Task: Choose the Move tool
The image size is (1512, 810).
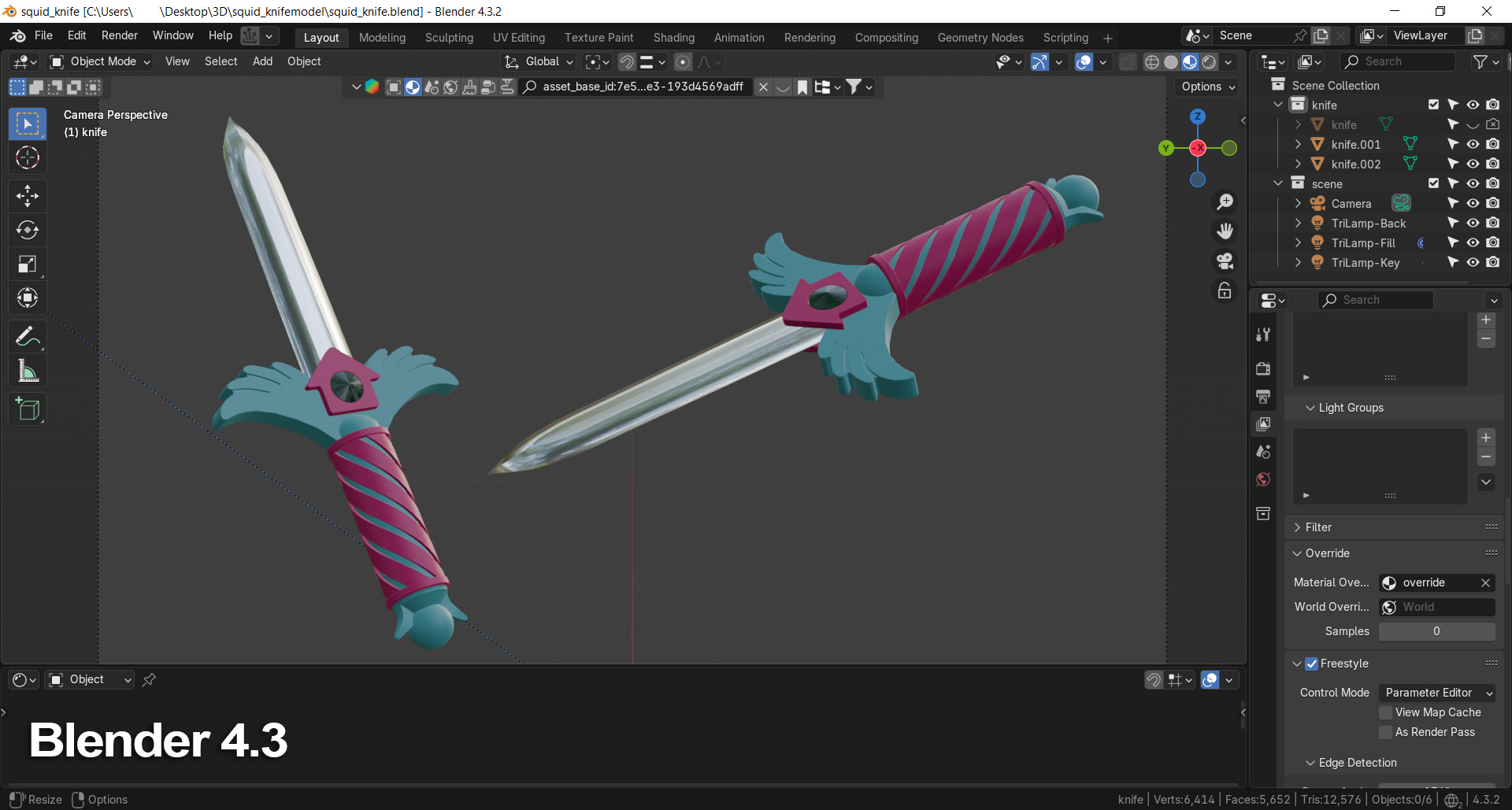Action: pos(28,196)
